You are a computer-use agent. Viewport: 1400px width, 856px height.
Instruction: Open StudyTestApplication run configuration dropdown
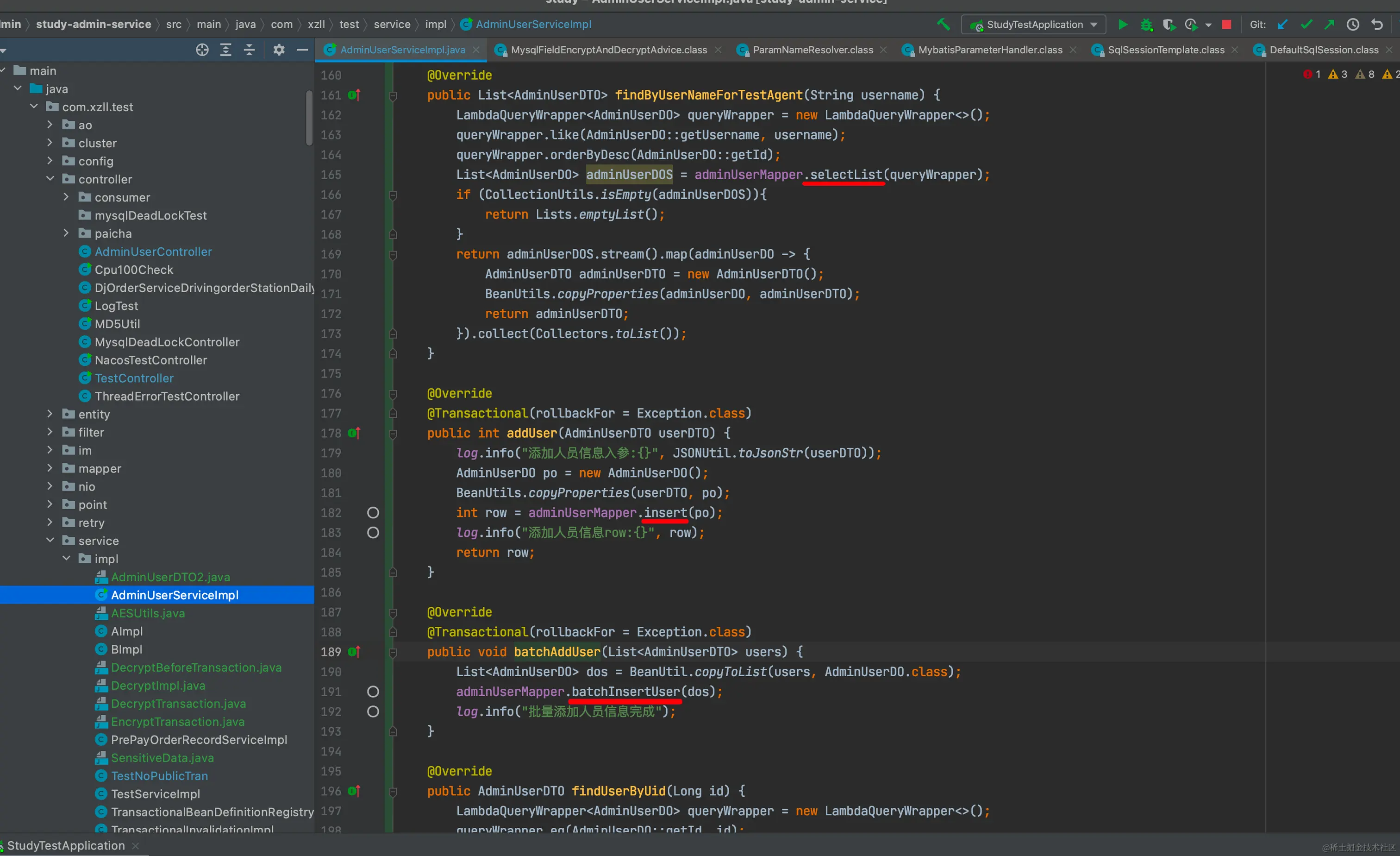[1033, 25]
